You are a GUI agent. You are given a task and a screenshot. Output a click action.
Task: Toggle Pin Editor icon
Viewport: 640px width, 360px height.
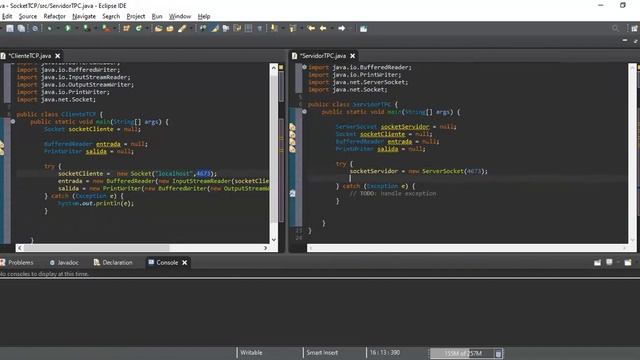[363, 28]
